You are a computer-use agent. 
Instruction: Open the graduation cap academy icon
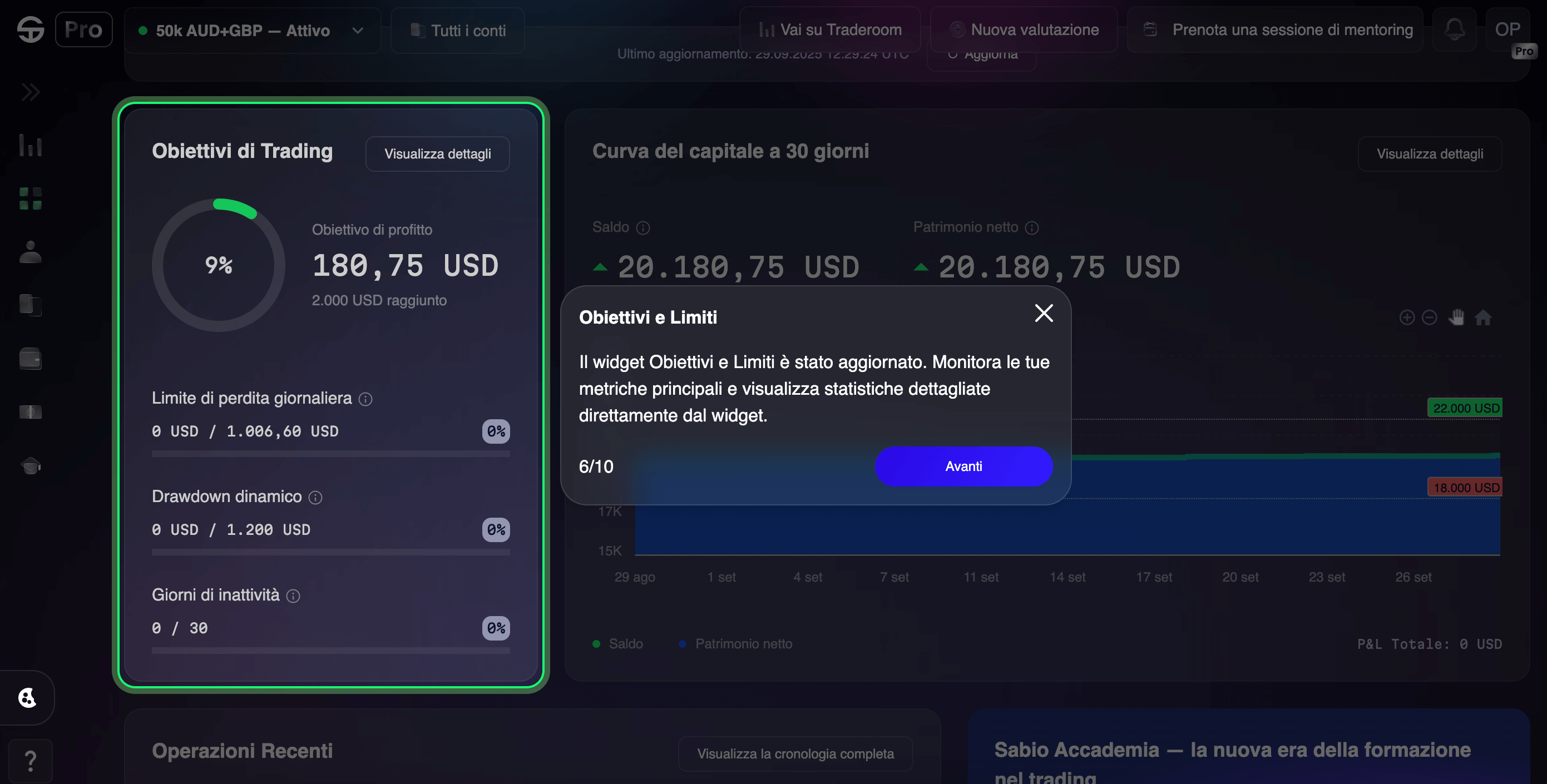pos(30,465)
